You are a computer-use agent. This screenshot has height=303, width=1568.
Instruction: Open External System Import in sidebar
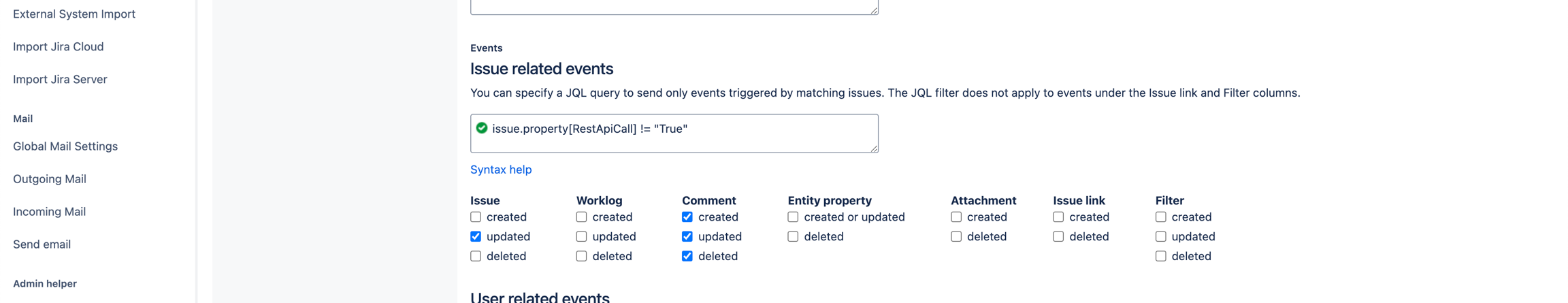point(74,14)
